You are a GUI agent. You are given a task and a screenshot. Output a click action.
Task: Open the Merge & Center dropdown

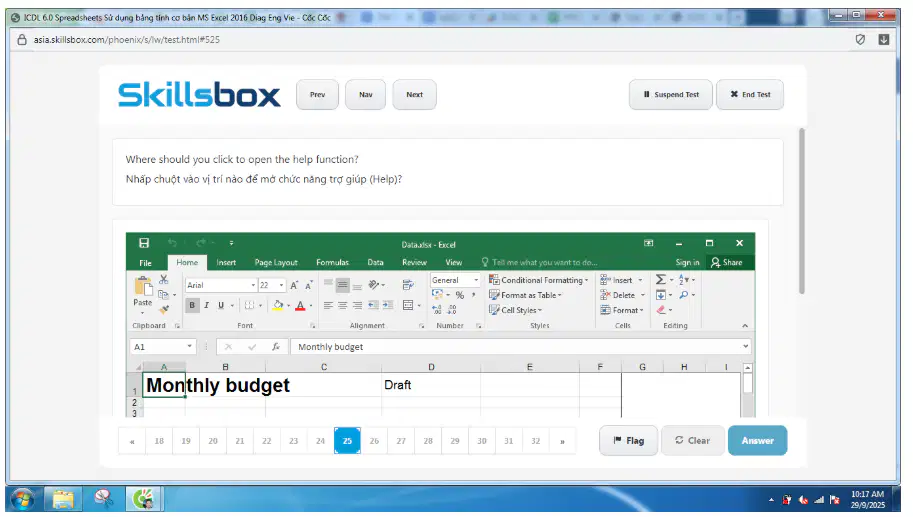419,305
